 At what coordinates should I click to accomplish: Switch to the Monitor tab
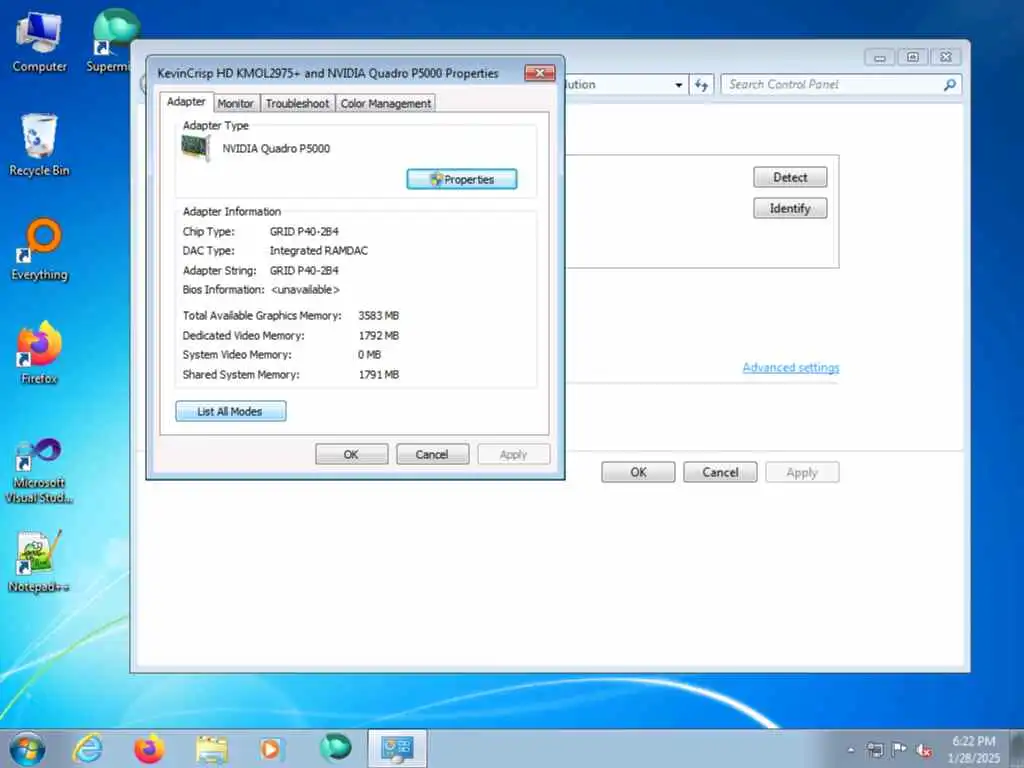coord(236,103)
